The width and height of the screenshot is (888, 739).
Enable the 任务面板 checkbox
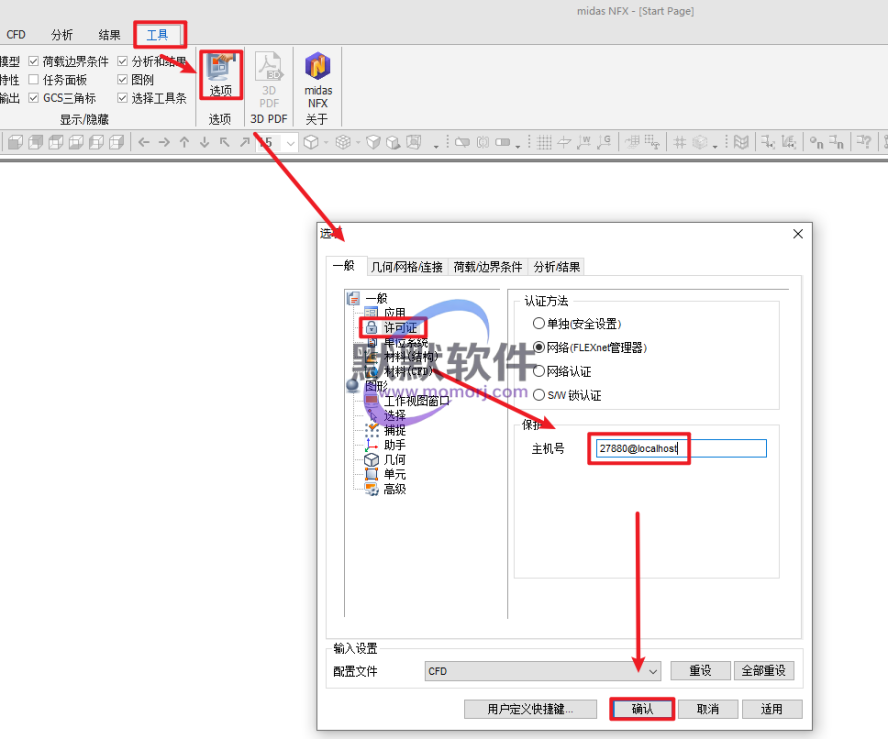[x=34, y=80]
